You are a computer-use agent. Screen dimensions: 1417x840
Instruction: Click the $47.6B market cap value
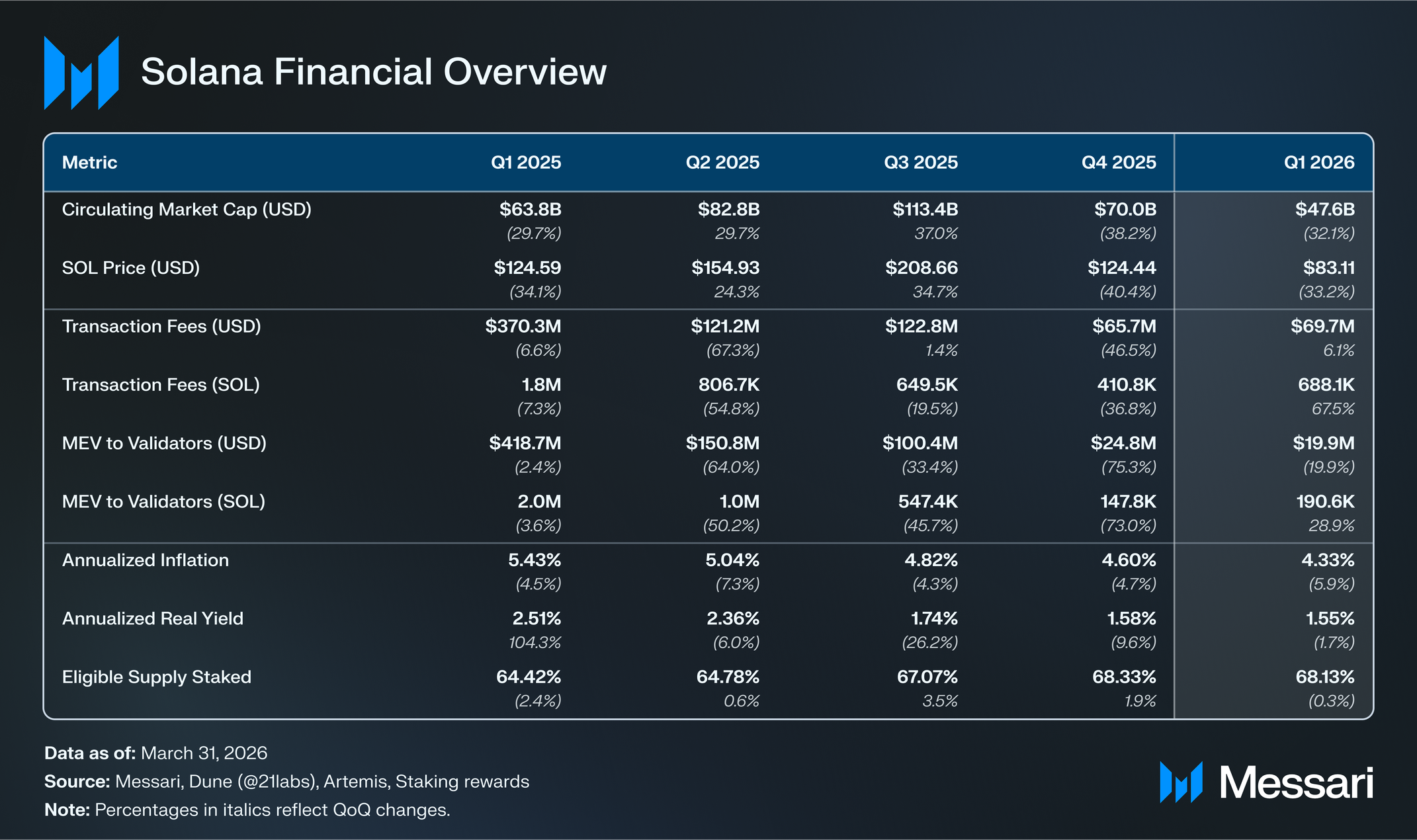[x=1325, y=210]
